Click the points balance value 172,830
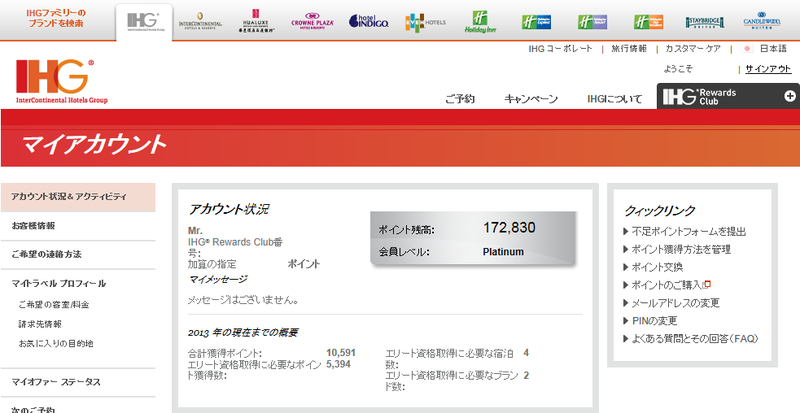Image resolution: width=800 pixels, height=413 pixels. pos(509,228)
